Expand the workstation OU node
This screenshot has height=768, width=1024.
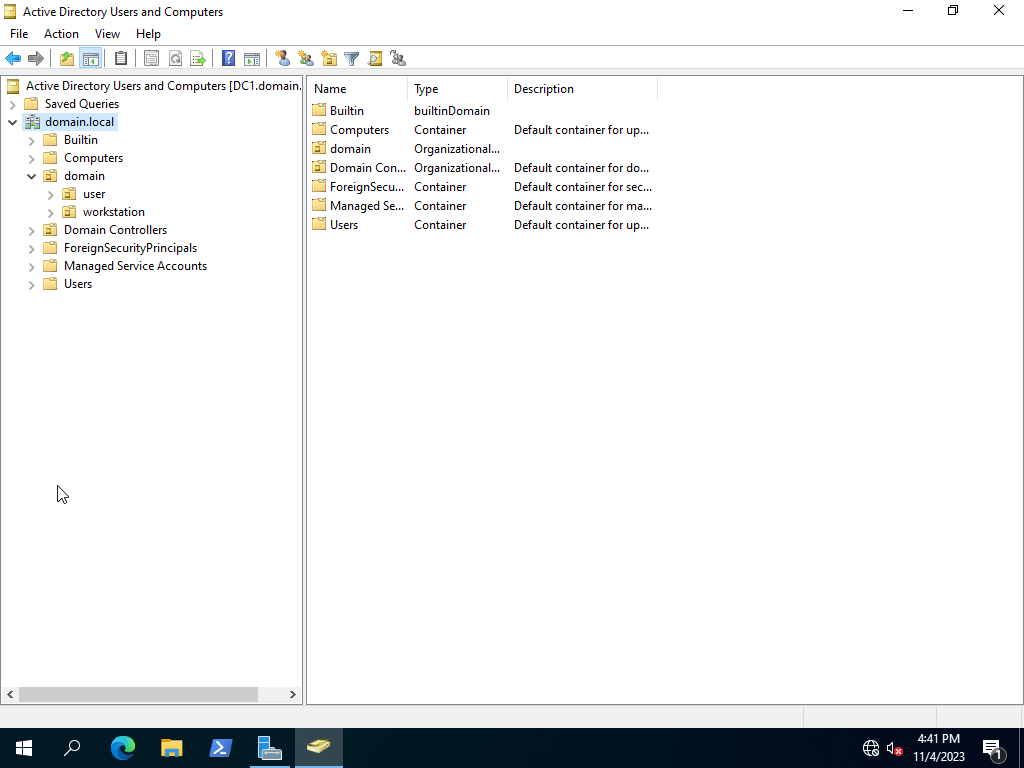coord(50,212)
